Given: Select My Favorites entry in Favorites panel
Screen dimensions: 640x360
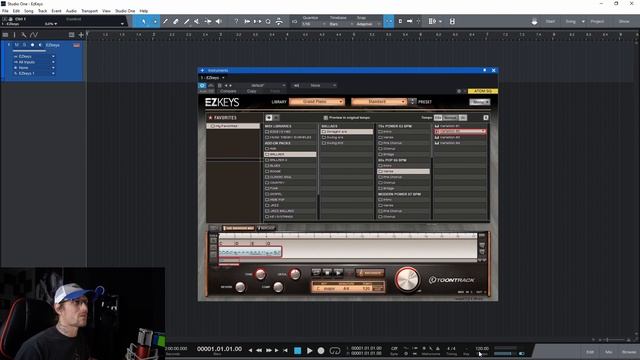Looking at the screenshot, I should click(x=233, y=126).
